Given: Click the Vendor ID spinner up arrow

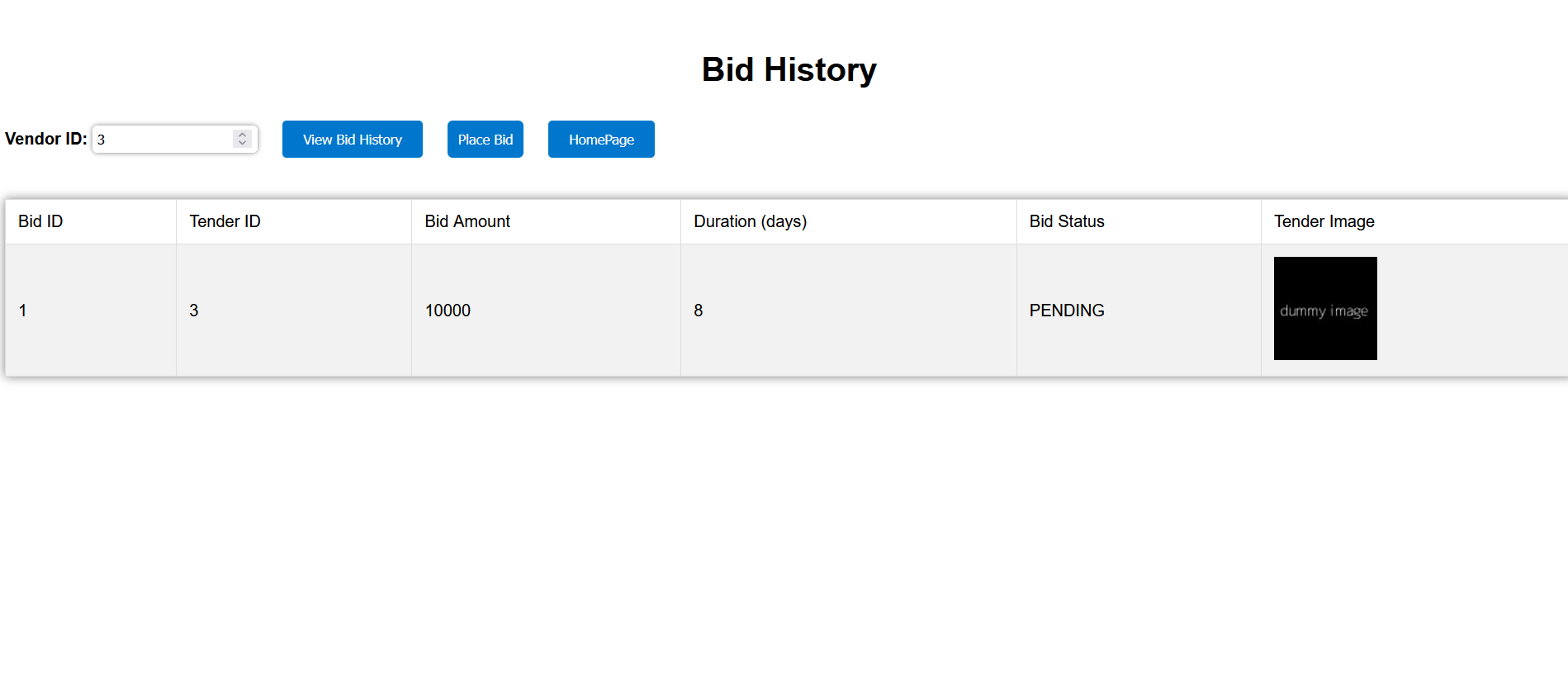Looking at the screenshot, I should 240,134.
